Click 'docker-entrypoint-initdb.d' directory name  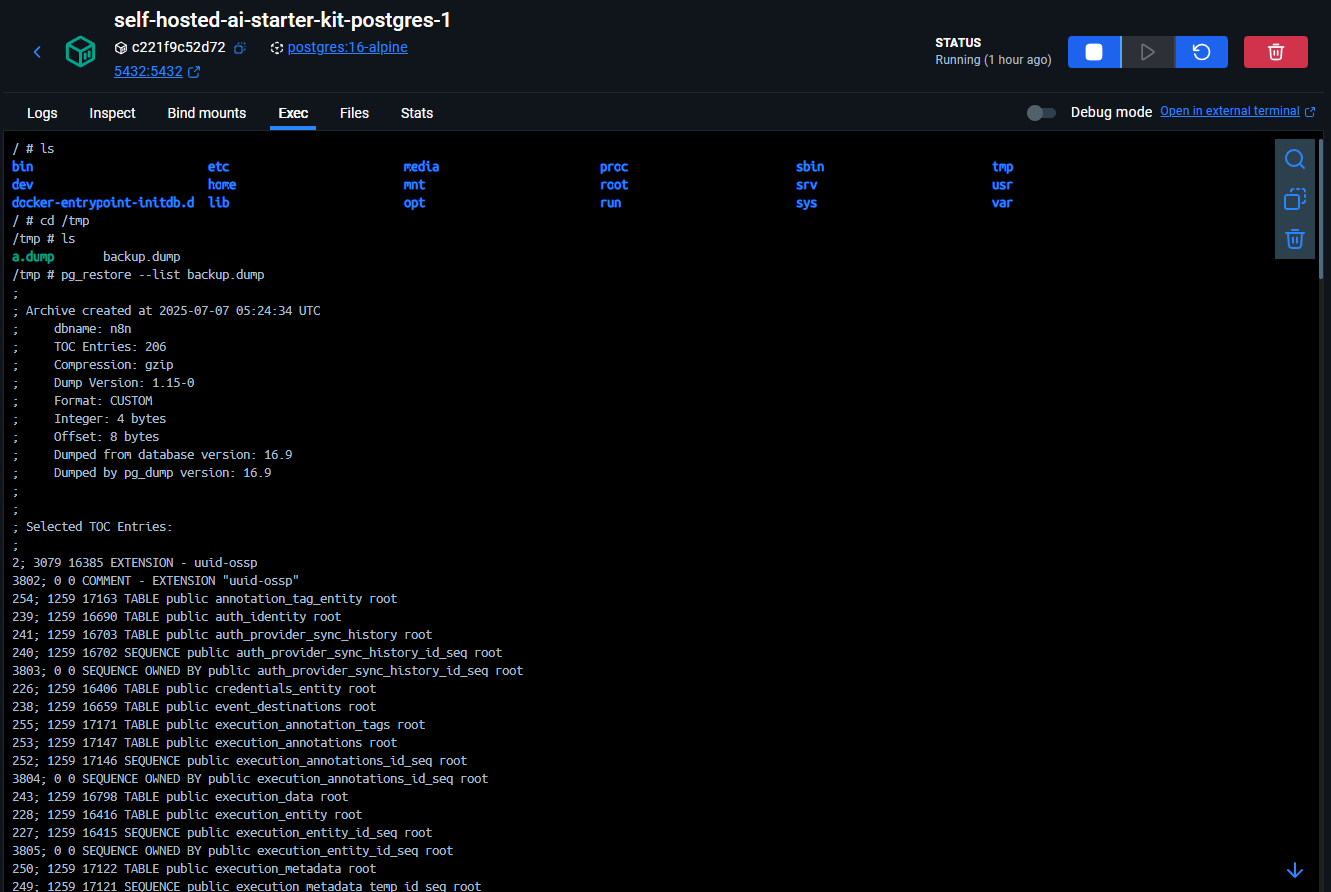pos(103,203)
